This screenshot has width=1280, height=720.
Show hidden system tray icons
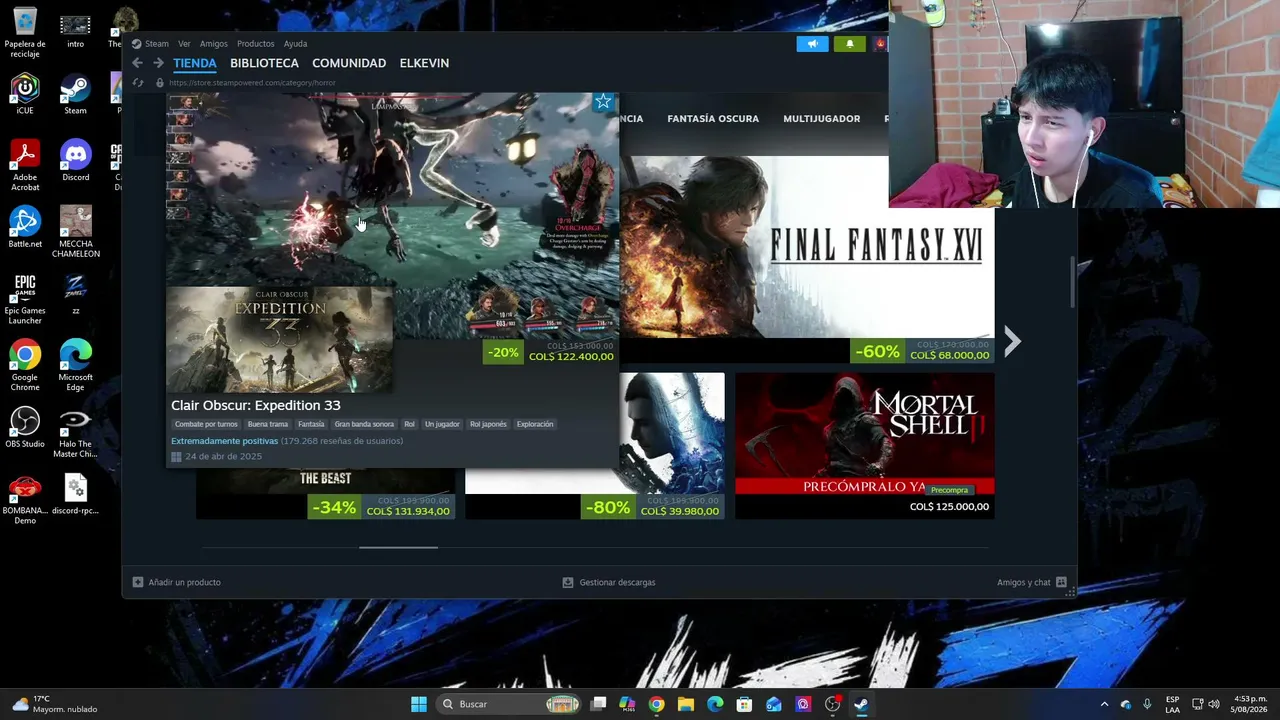(1104, 704)
